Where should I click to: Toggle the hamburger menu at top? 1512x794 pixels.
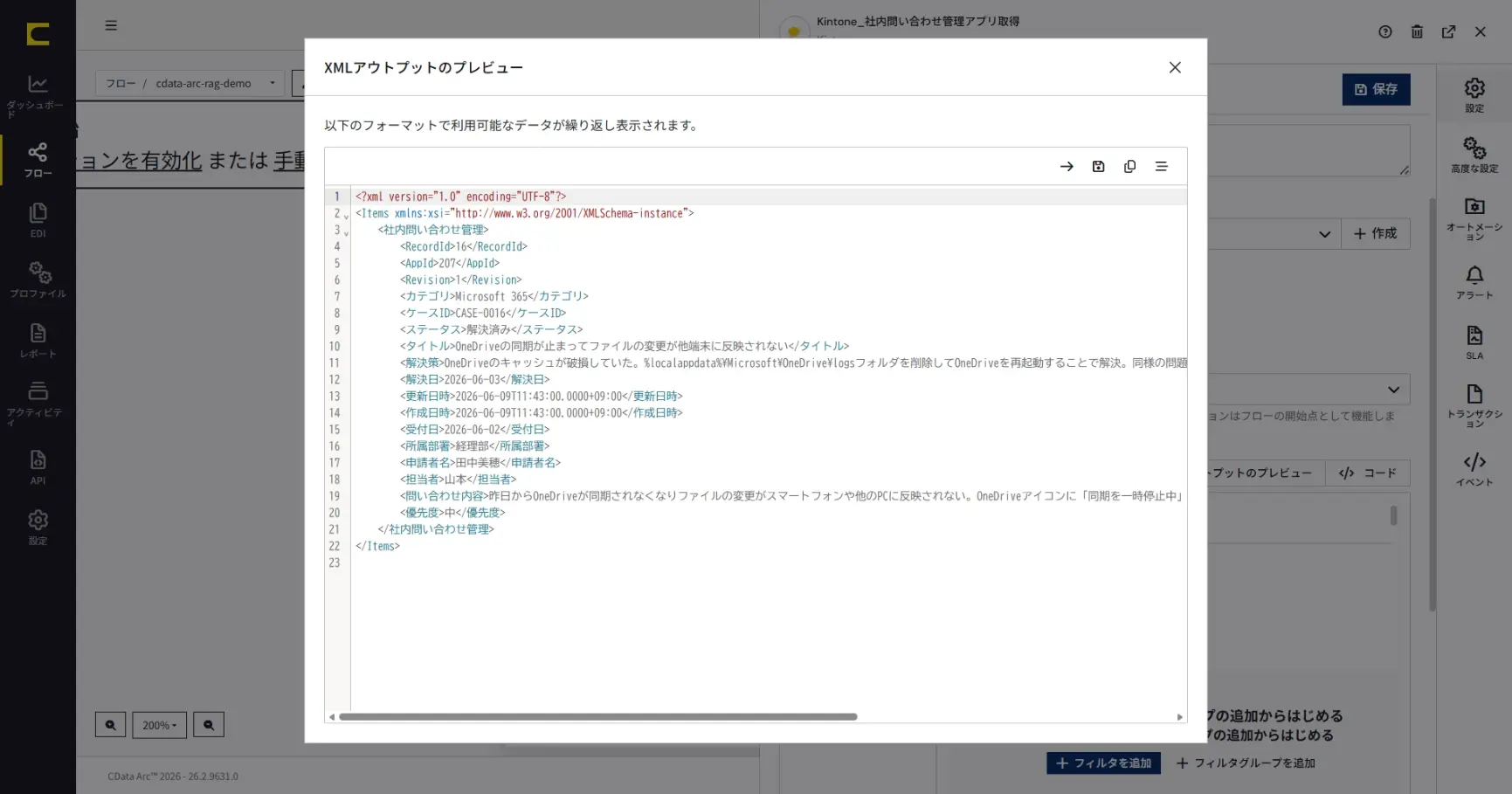pos(111,25)
